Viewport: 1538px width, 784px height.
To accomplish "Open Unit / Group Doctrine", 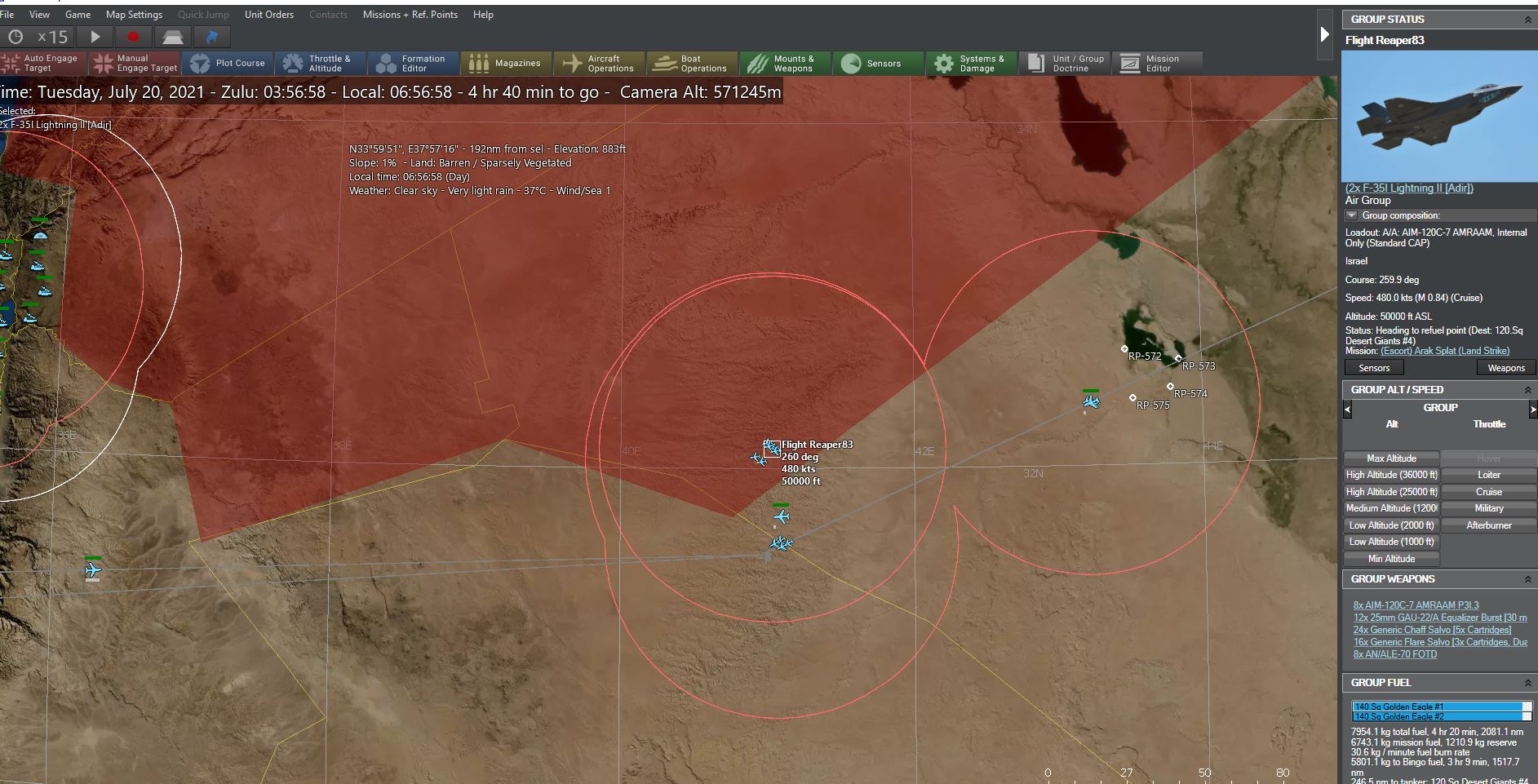I will point(1064,63).
